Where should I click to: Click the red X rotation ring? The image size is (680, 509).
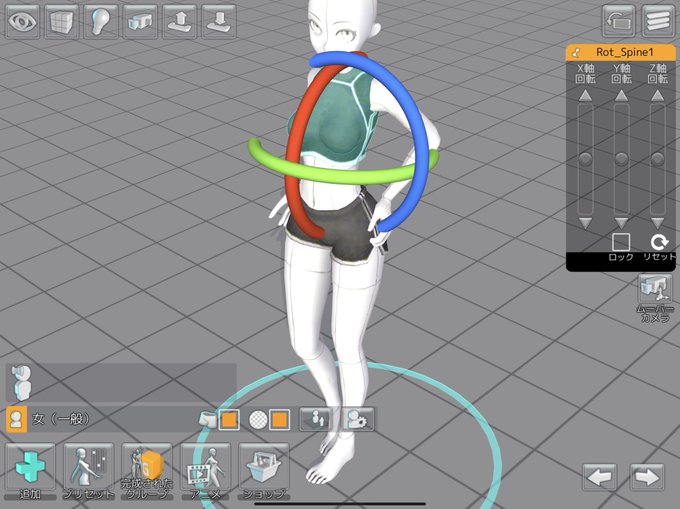(293, 147)
